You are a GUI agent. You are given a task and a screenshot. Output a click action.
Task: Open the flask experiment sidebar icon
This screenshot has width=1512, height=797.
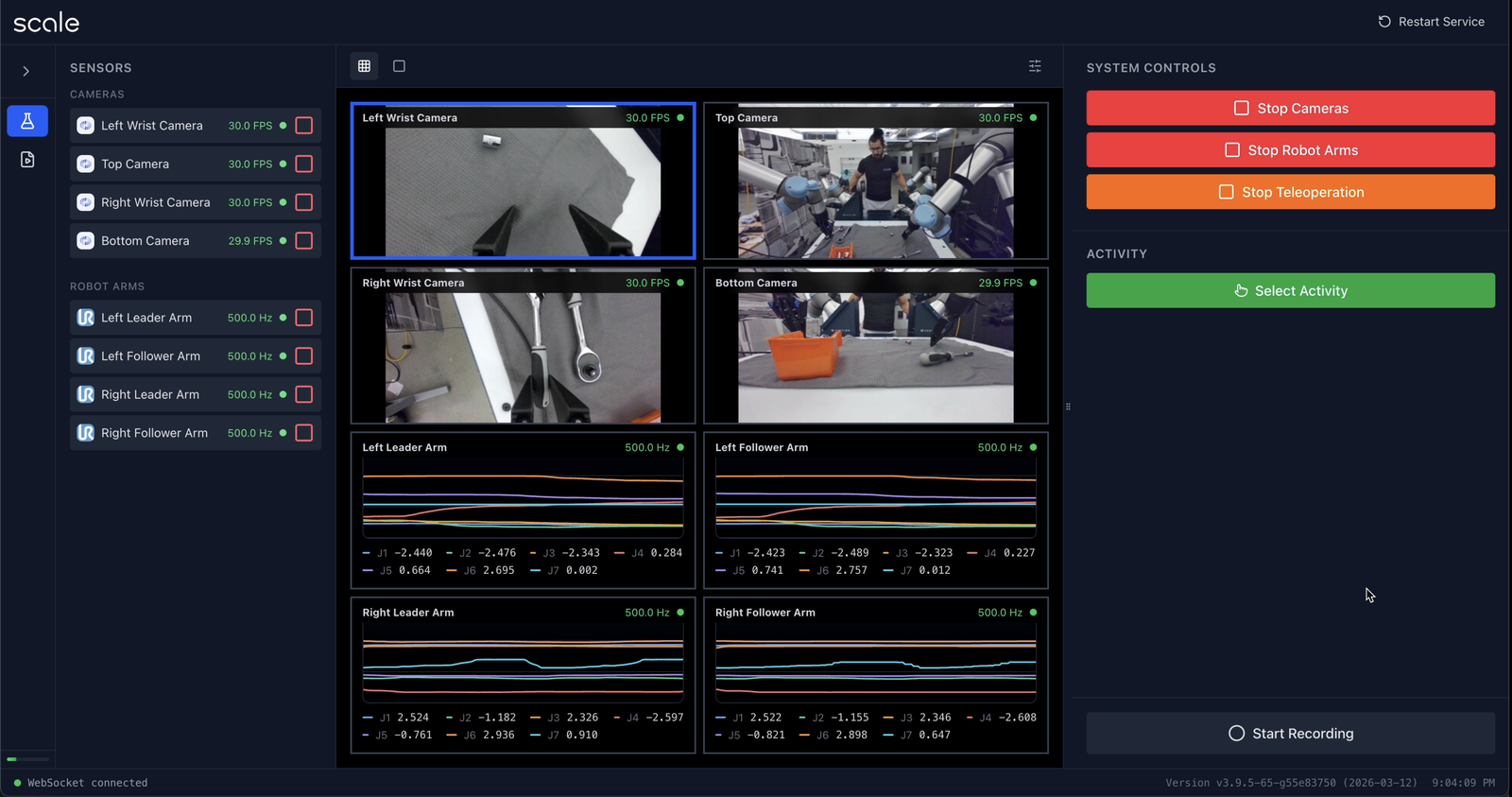[27, 121]
